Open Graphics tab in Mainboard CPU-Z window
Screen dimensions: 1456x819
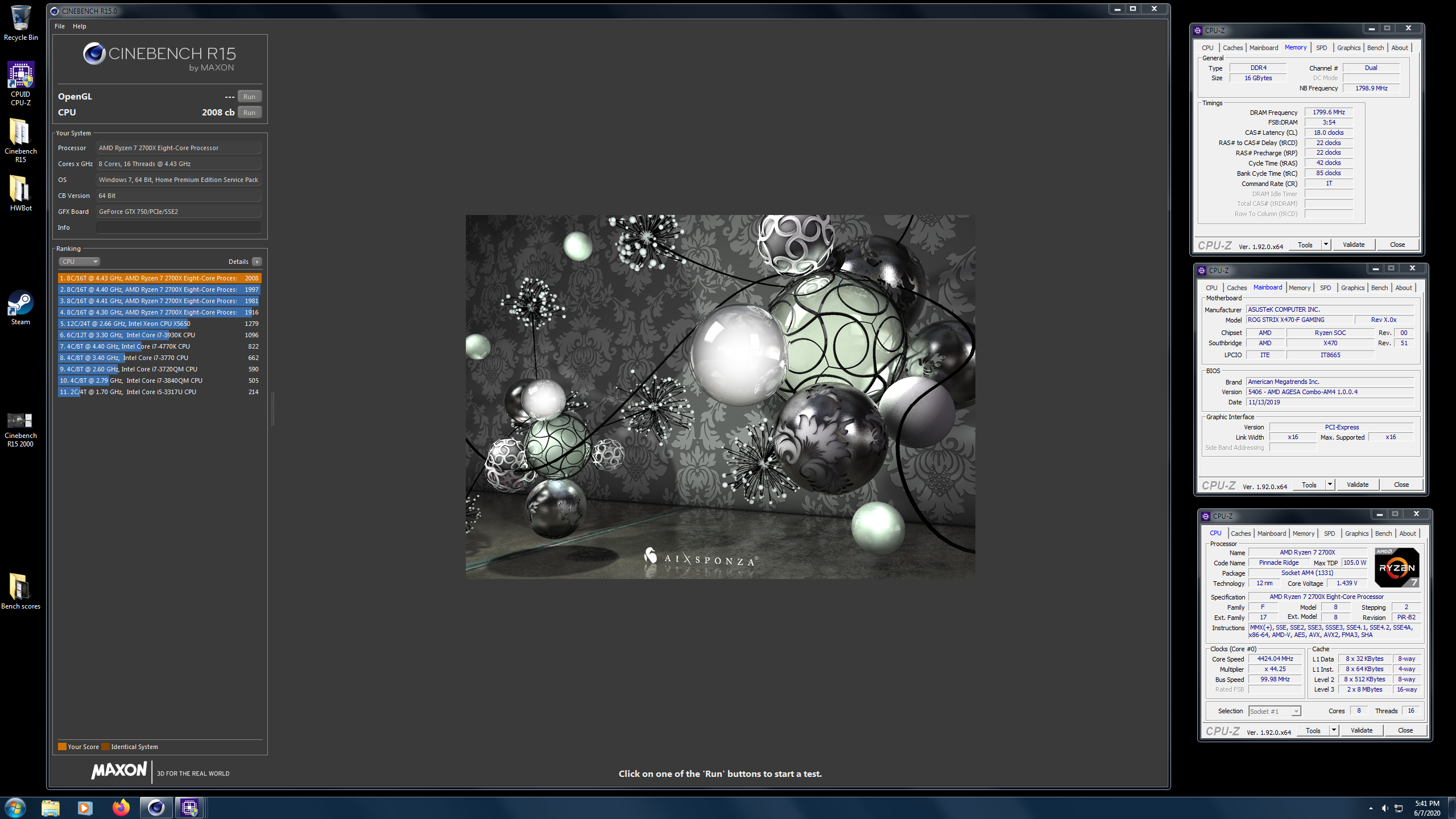click(x=1352, y=288)
